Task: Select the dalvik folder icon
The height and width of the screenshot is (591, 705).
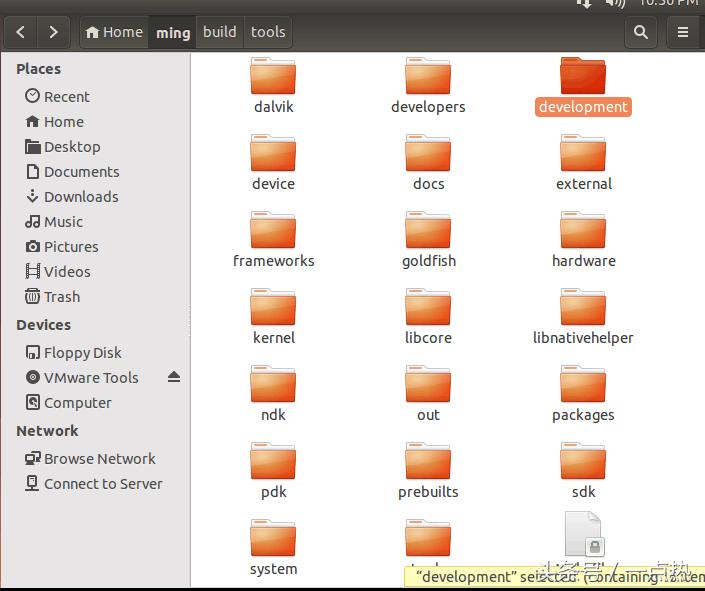Action: [273, 76]
